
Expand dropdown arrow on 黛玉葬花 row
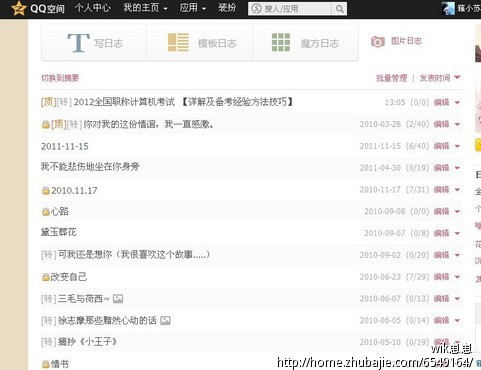click(457, 233)
